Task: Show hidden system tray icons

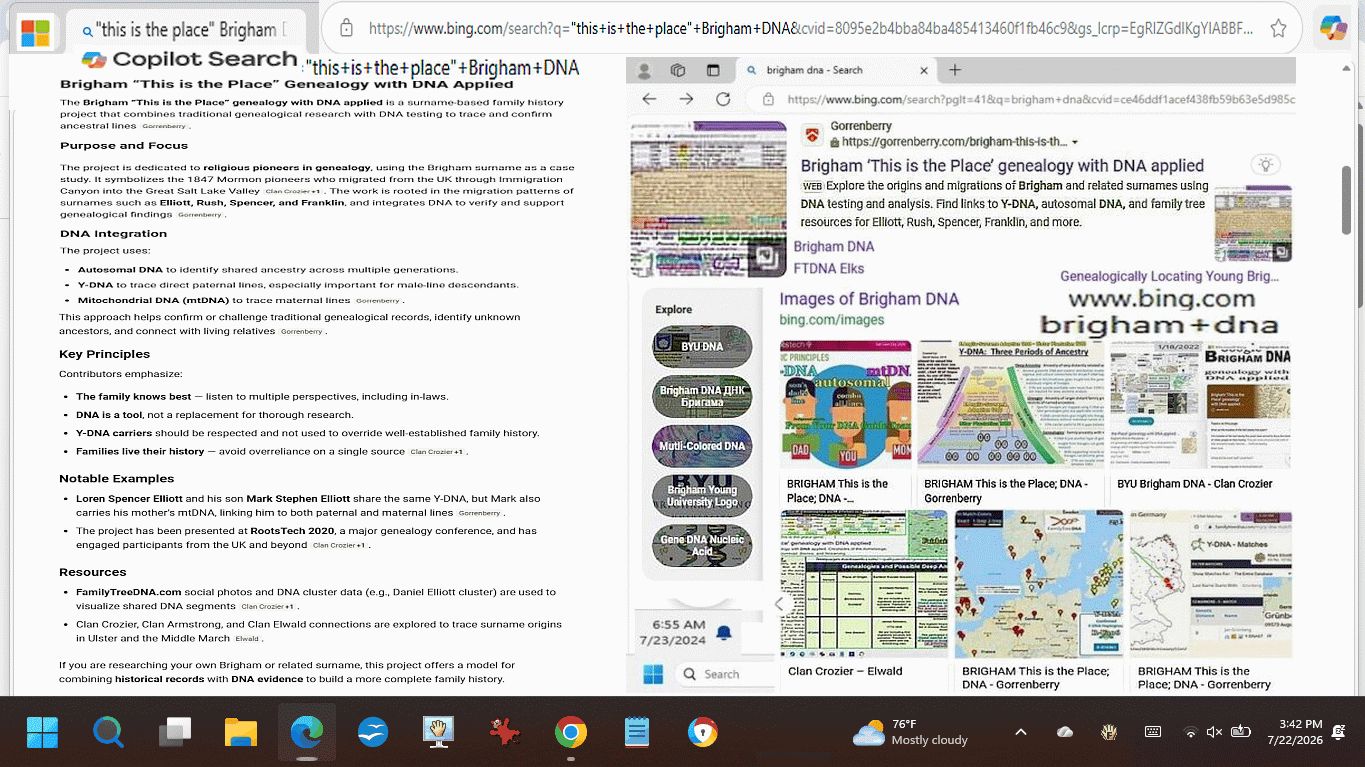Action: [1021, 732]
